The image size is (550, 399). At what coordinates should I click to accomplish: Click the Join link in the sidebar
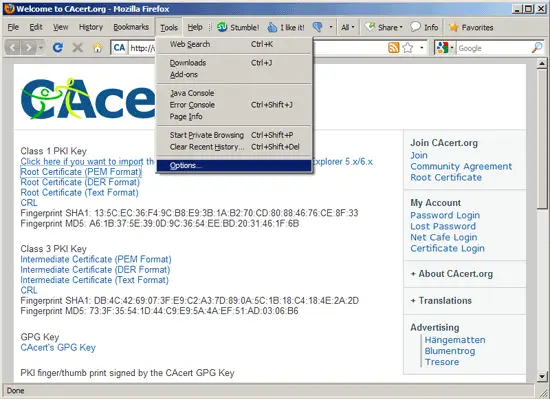(x=419, y=155)
